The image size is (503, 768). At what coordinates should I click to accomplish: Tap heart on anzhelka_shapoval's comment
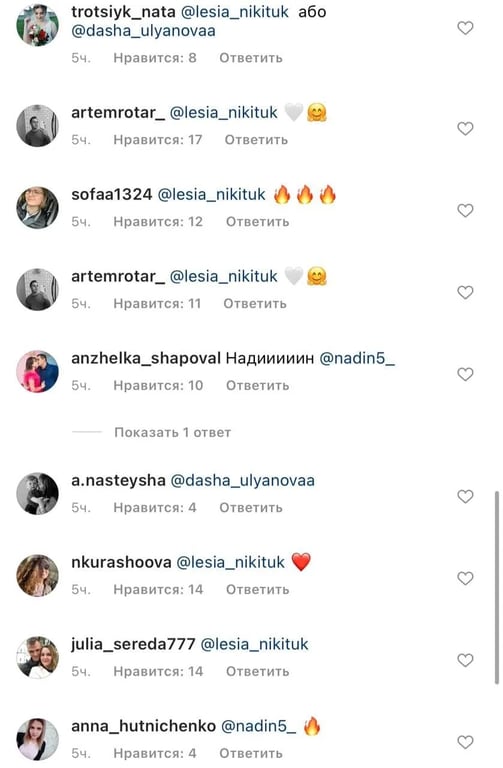[x=465, y=374]
